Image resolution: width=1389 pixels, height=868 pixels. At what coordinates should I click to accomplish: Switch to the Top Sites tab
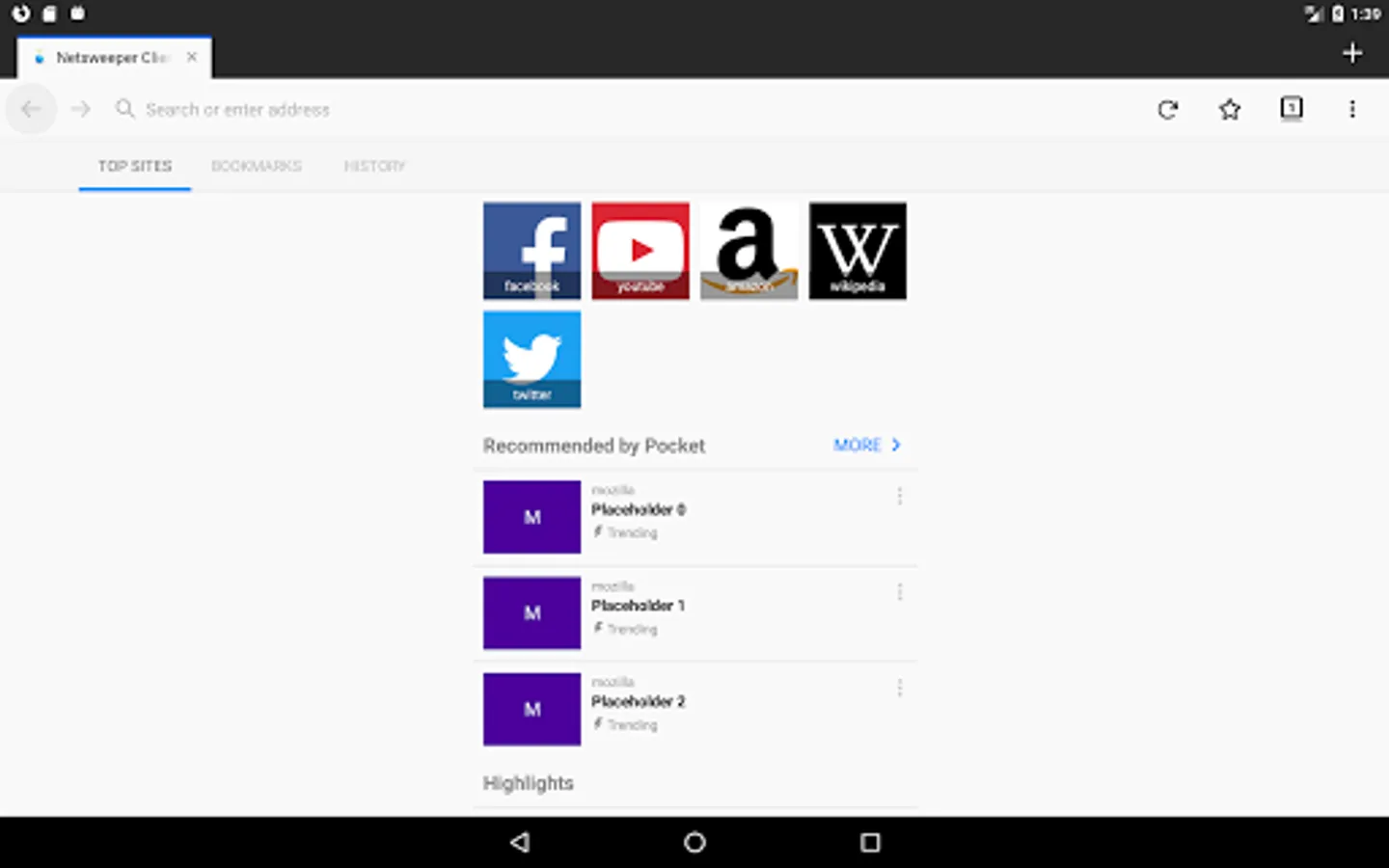[x=135, y=166]
